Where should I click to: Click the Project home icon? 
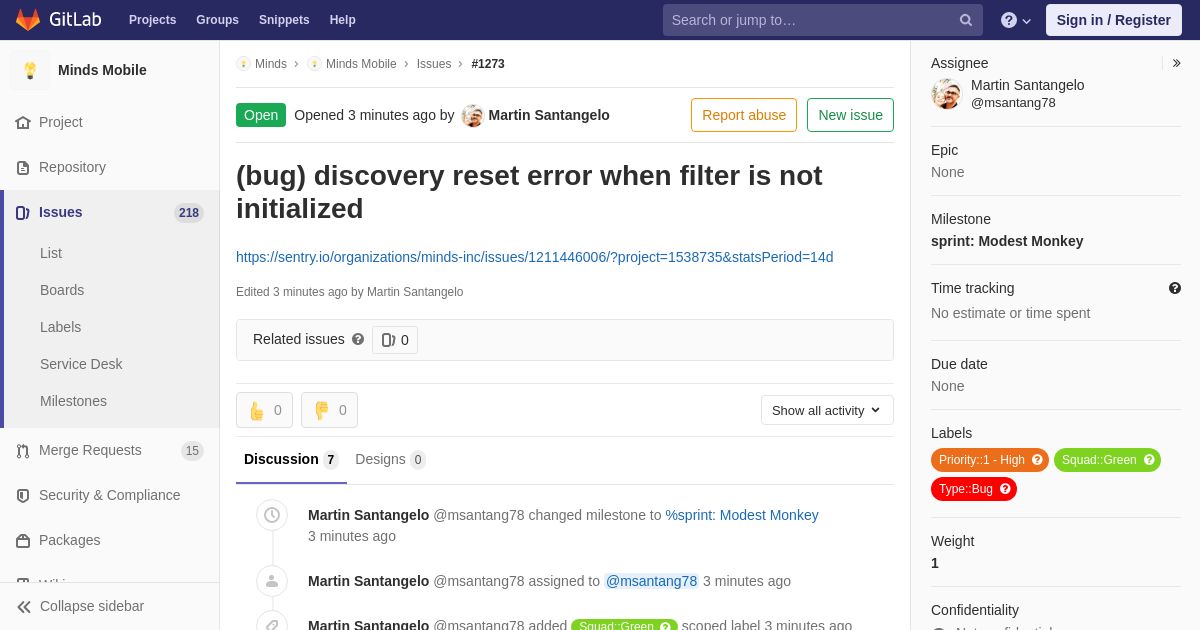[23, 122]
